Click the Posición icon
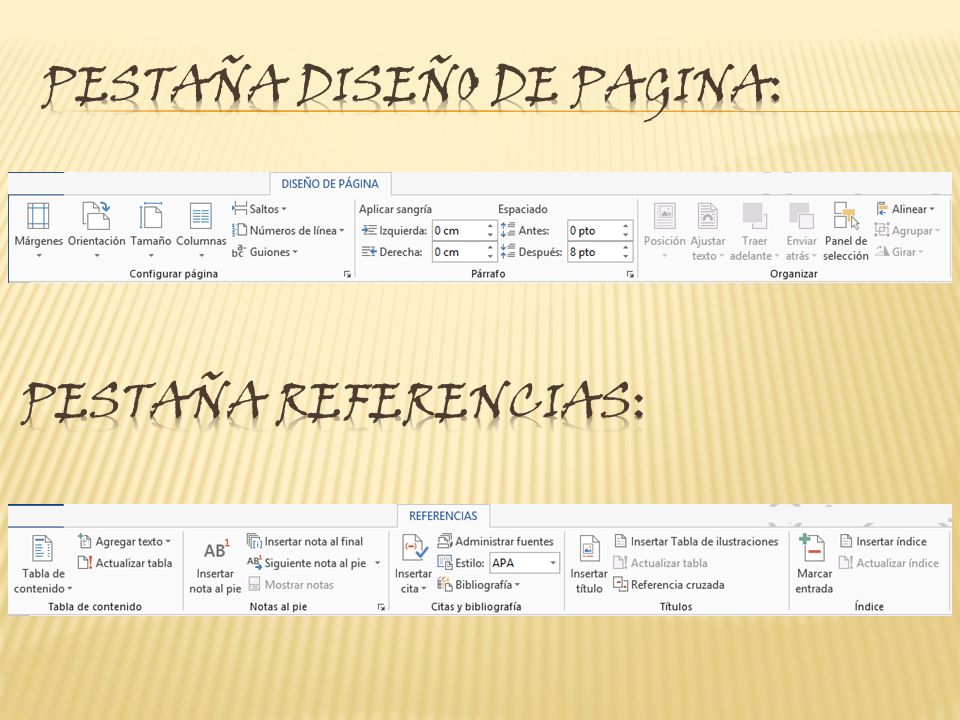 point(664,216)
